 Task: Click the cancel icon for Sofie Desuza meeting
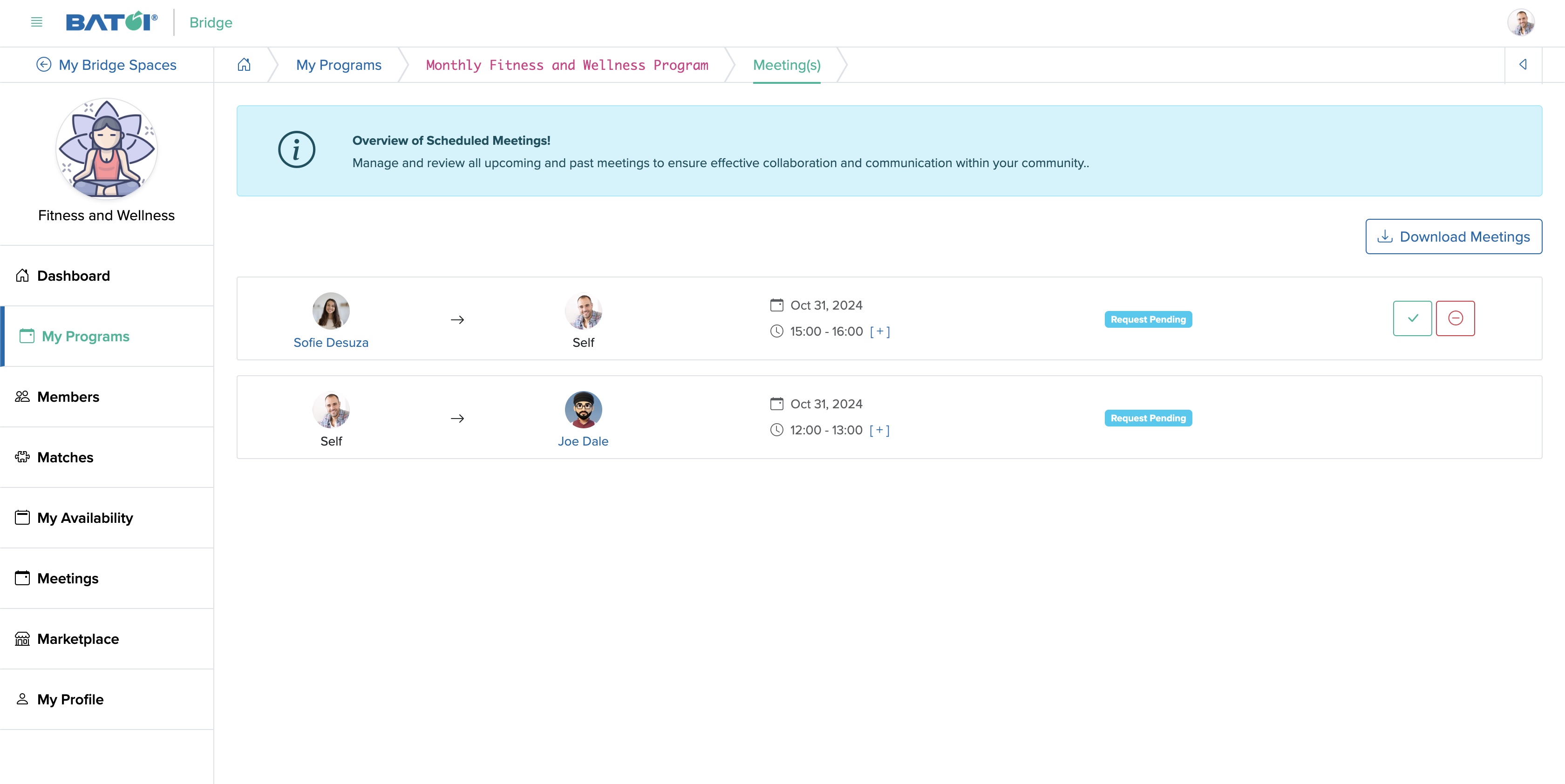pyautogui.click(x=1456, y=318)
